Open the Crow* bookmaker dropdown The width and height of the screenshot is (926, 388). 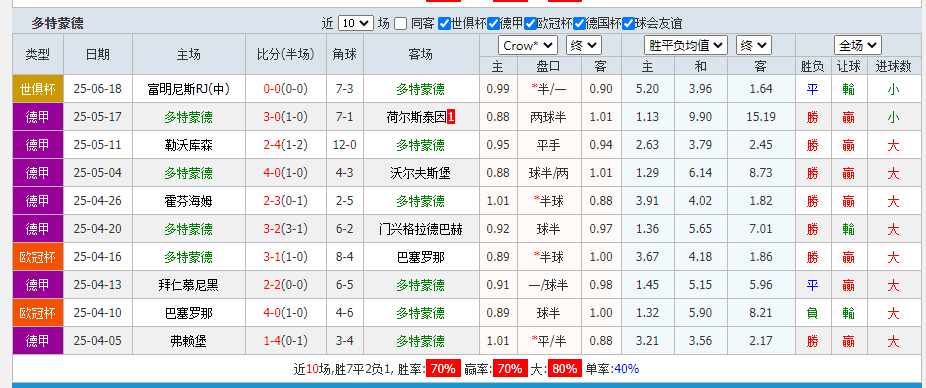coord(528,45)
